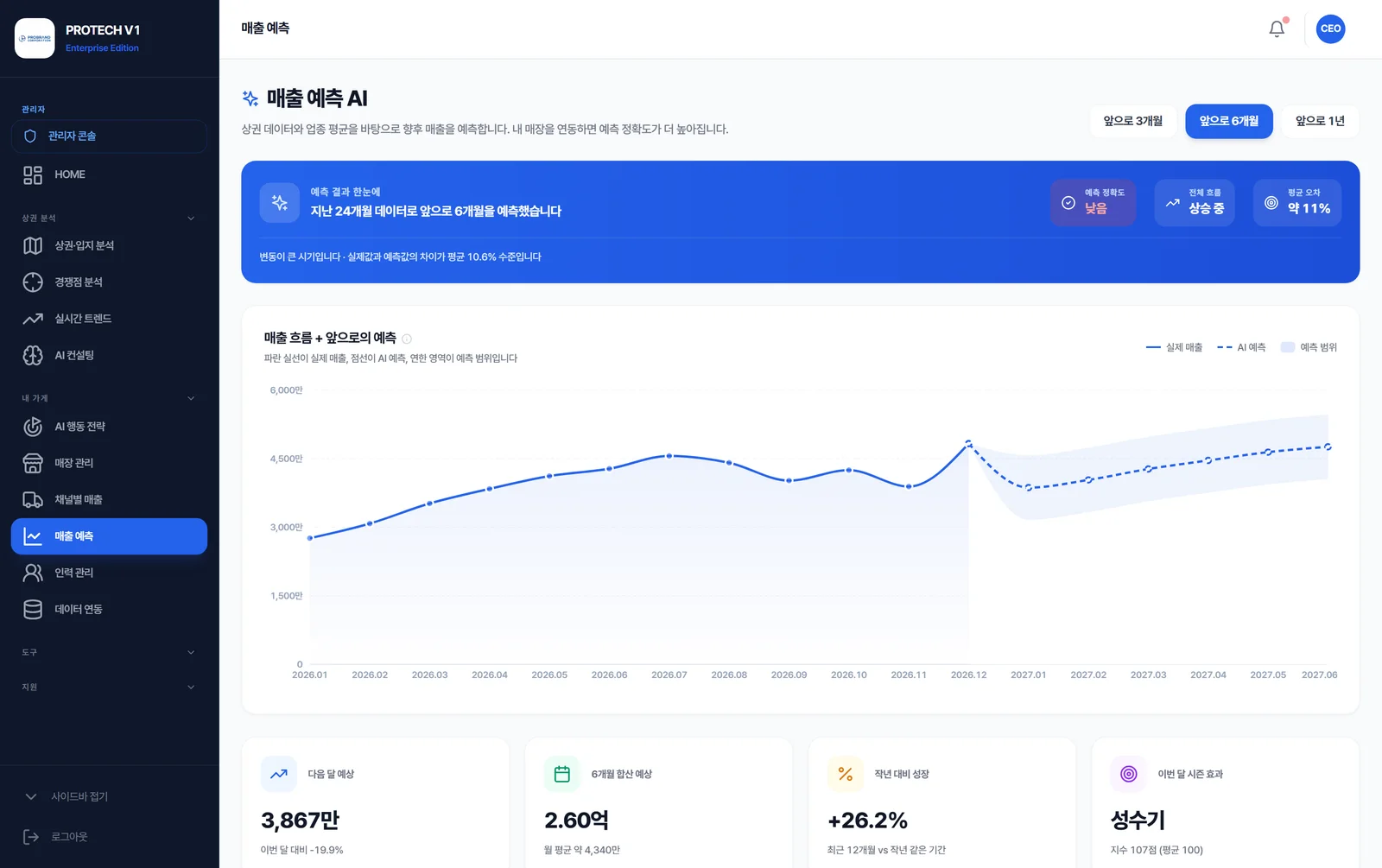The image size is (1382, 868).
Task: Click the calendar icon on 6개월 합산 예상 card
Action: tap(562, 774)
